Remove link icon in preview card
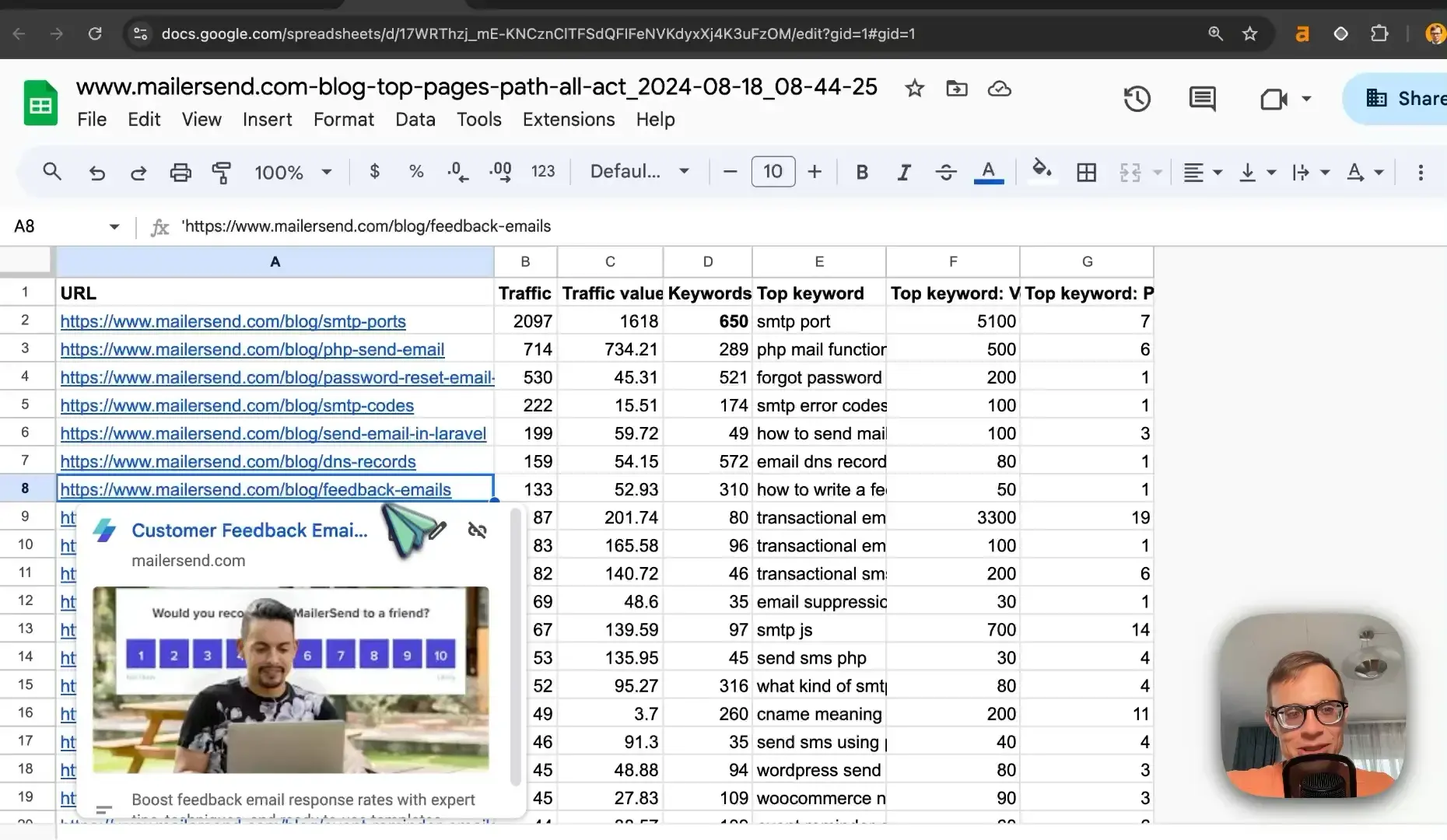Image resolution: width=1447 pixels, height=840 pixels. pyautogui.click(x=478, y=530)
